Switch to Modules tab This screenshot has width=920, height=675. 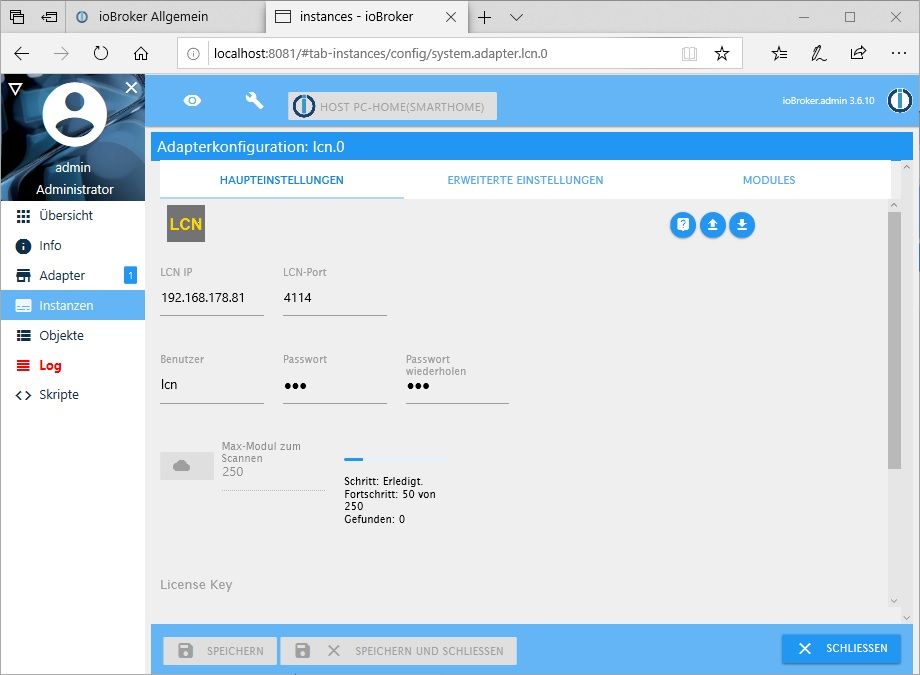pyautogui.click(x=769, y=180)
